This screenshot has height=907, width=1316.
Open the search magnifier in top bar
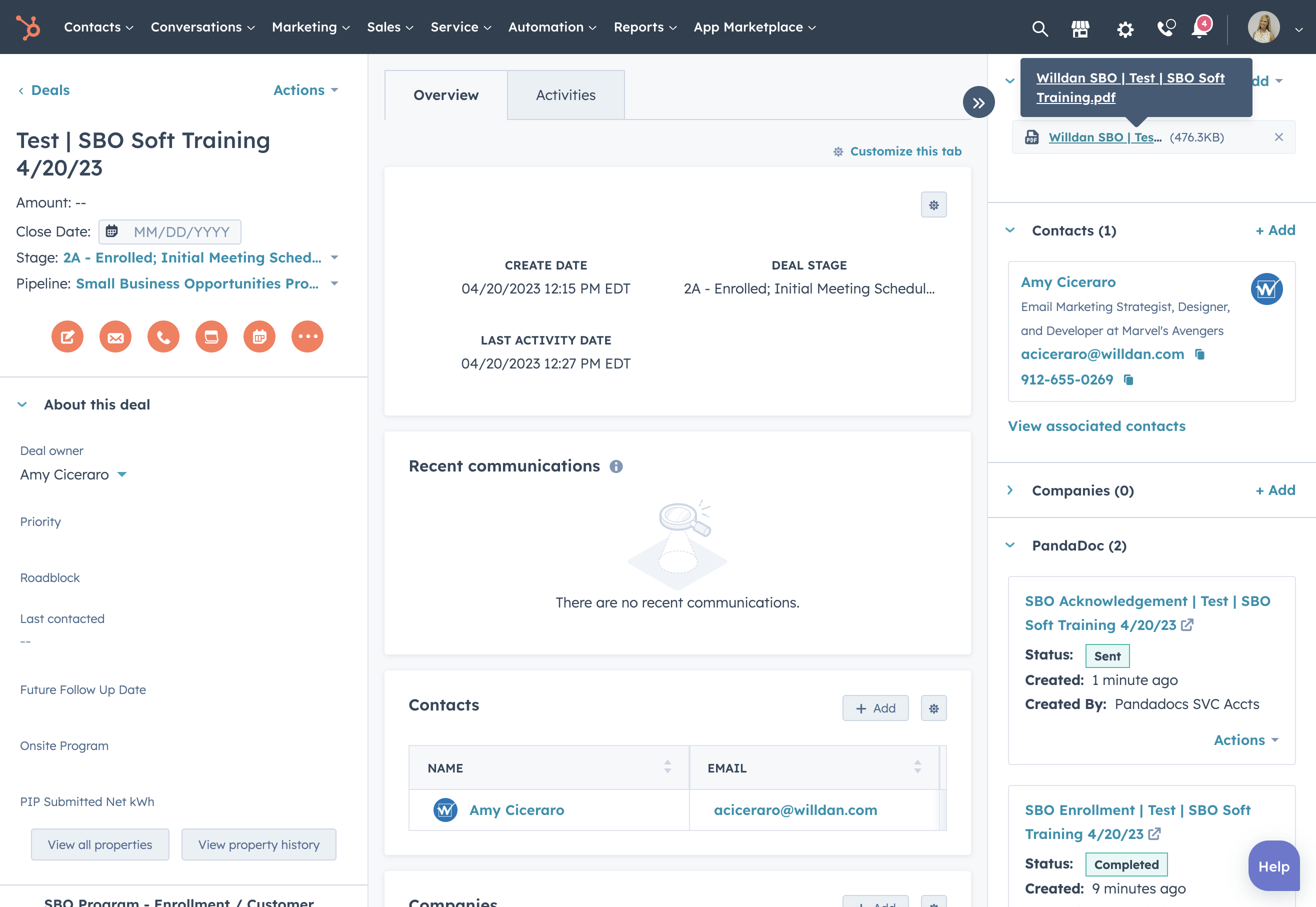coord(1039,28)
